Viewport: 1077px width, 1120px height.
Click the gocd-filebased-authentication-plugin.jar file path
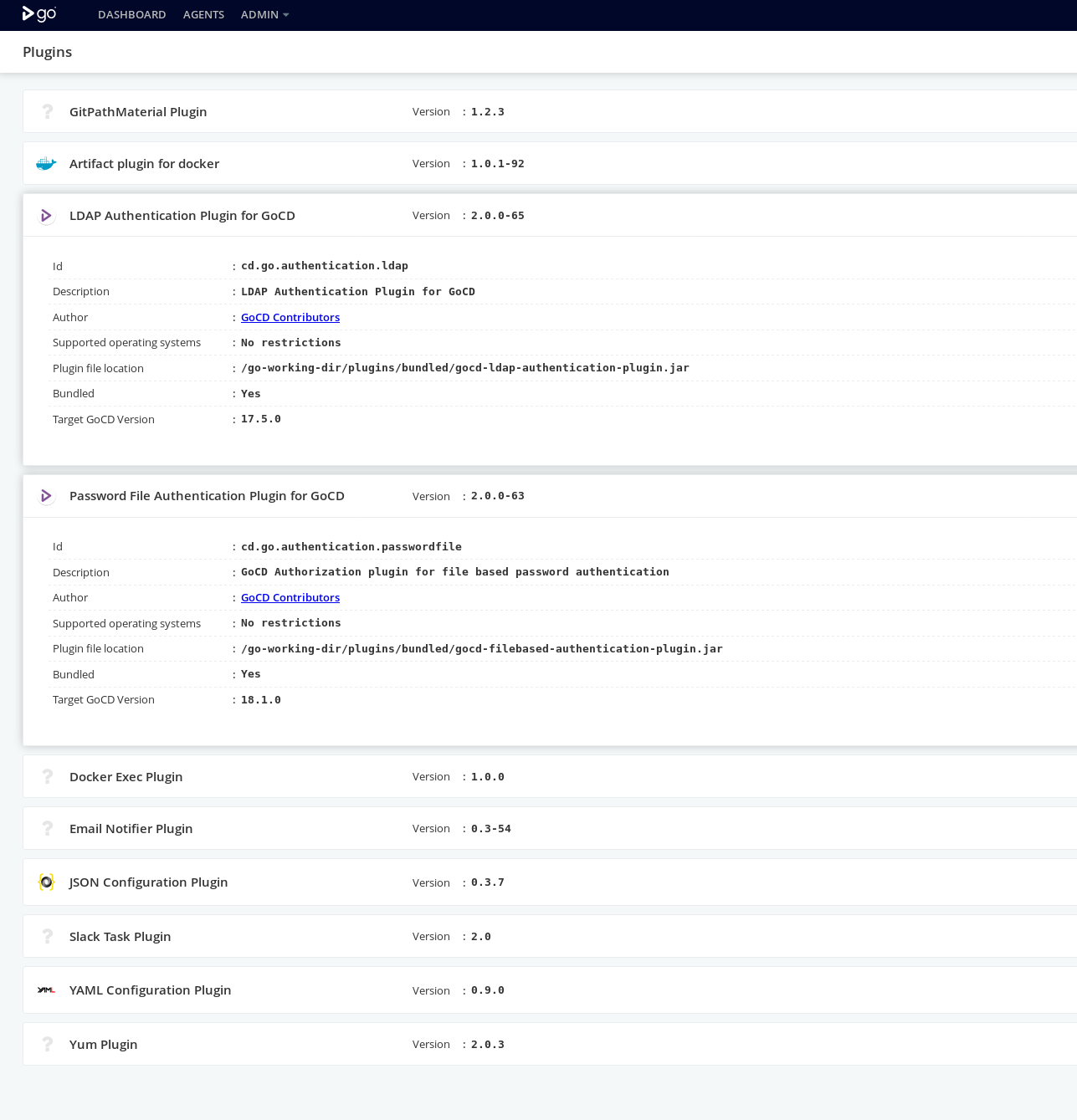[x=482, y=648]
